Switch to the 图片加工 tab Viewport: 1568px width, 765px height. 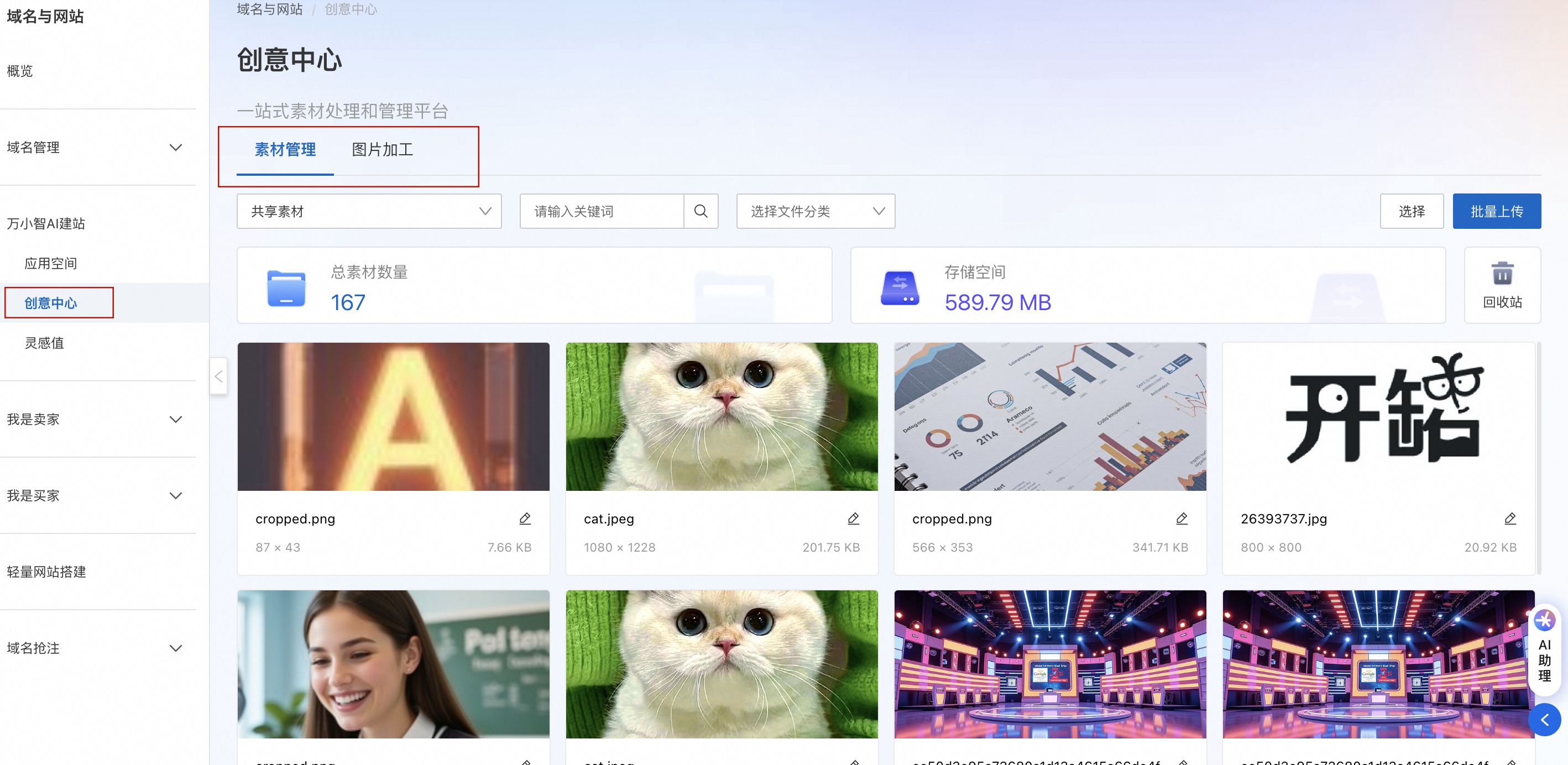(382, 150)
